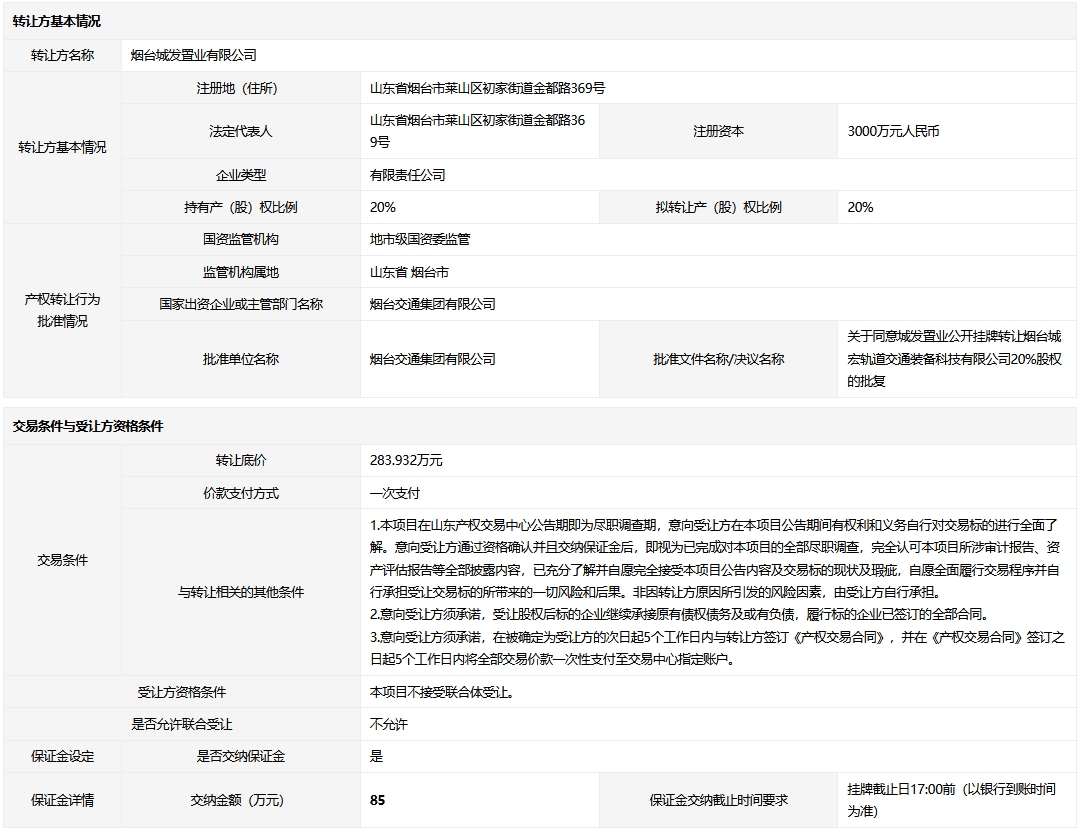1080x832 pixels.
Task: Click the 注册地（住所） address value
Action: 487,88
